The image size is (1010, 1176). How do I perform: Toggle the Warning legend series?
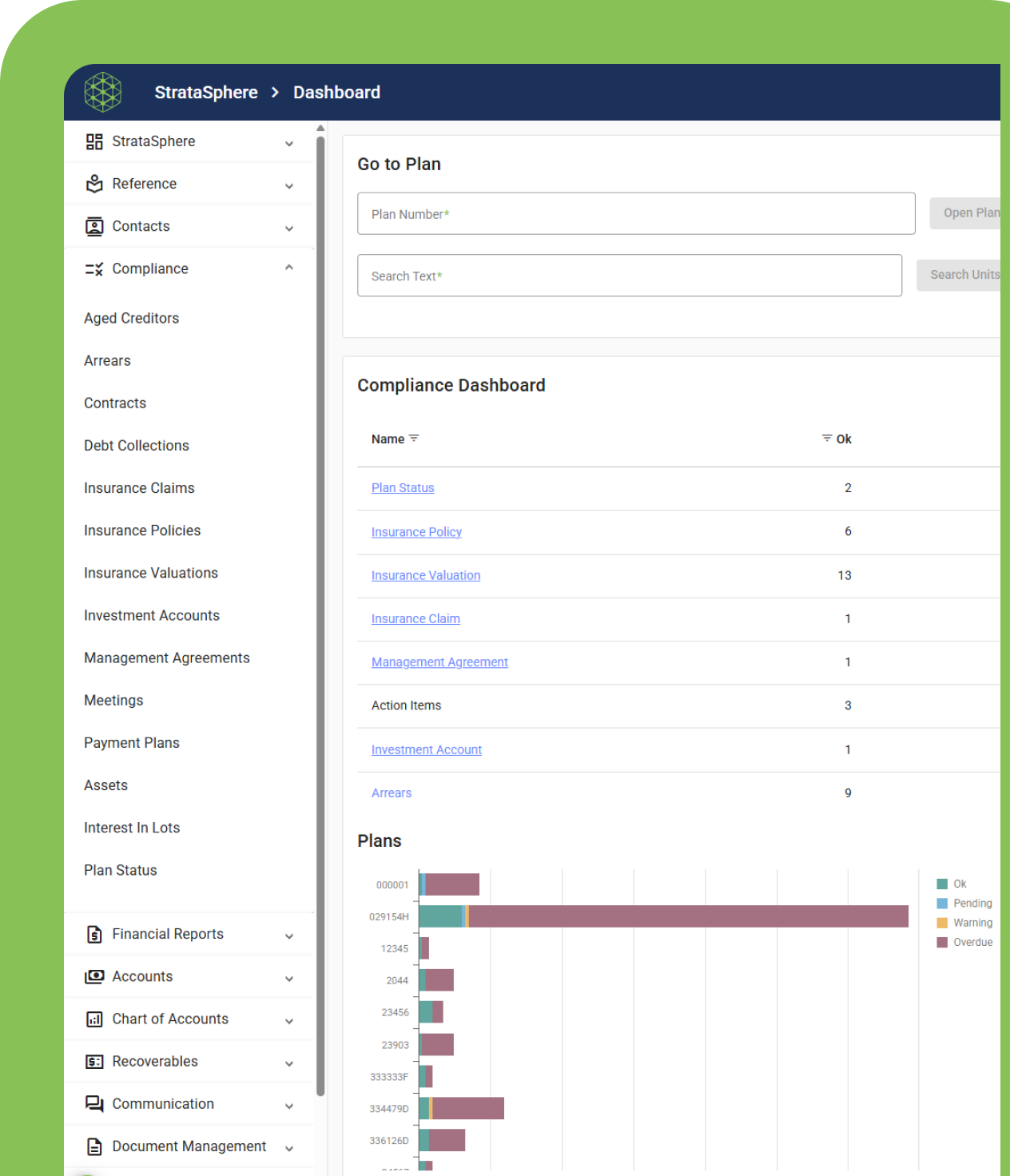point(965,923)
